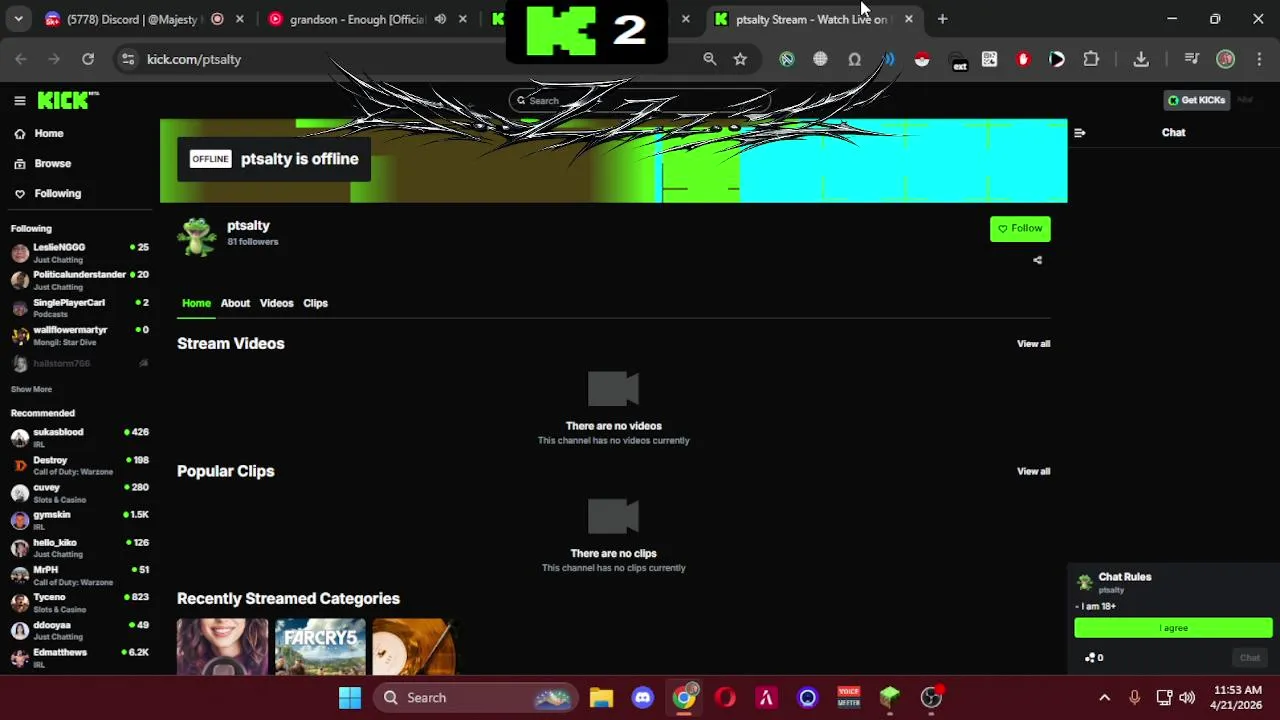Expand the Following list with Show More

tap(31, 389)
